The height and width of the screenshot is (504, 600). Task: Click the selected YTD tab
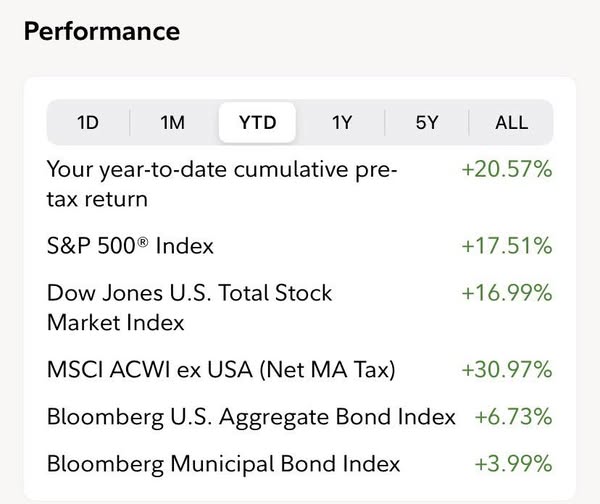click(257, 123)
